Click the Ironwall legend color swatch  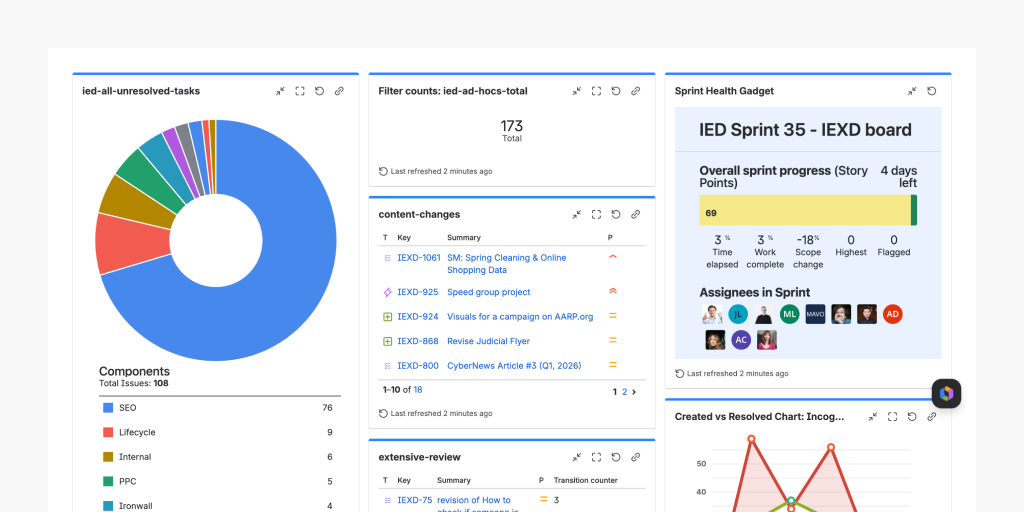pos(108,505)
